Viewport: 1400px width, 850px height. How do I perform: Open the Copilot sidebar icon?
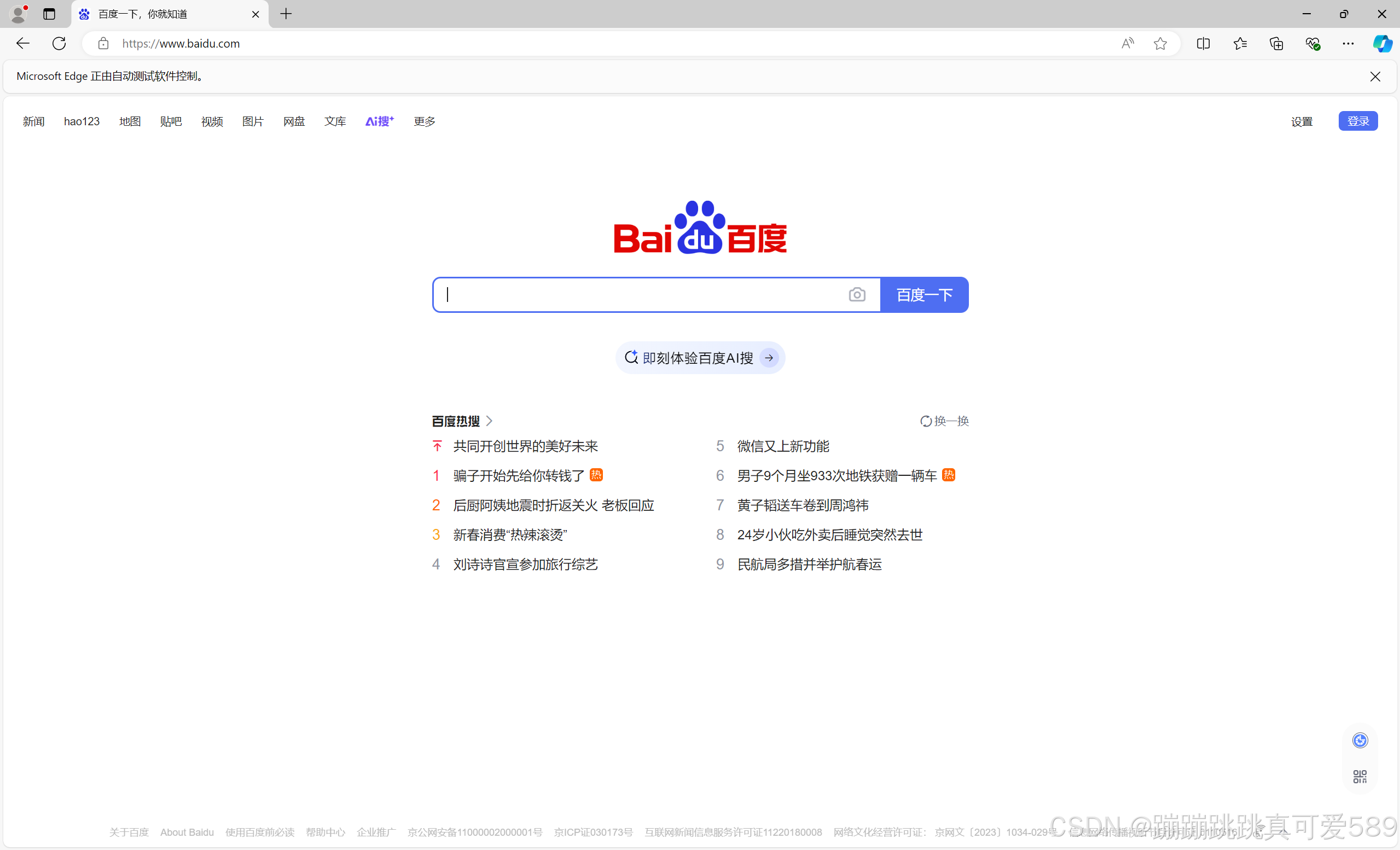click(x=1382, y=43)
